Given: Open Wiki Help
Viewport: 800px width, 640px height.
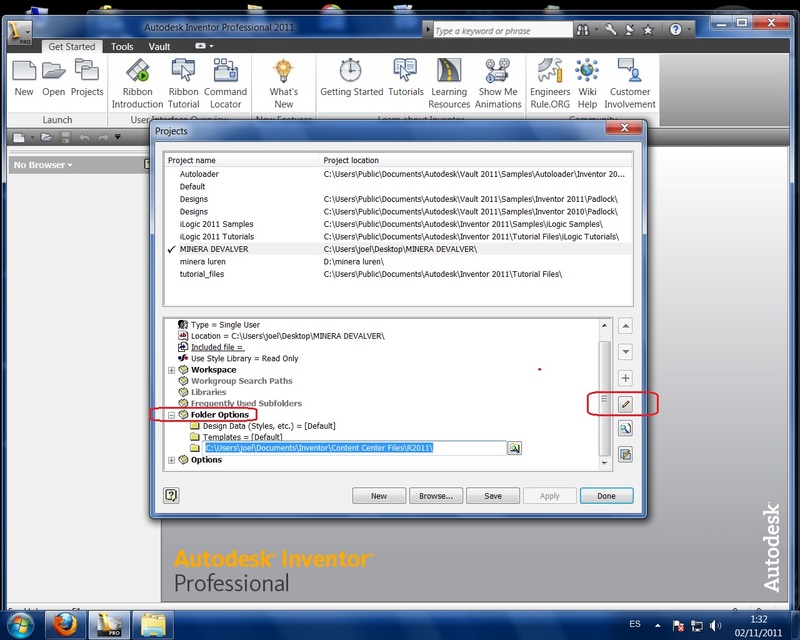Looking at the screenshot, I should (587, 84).
